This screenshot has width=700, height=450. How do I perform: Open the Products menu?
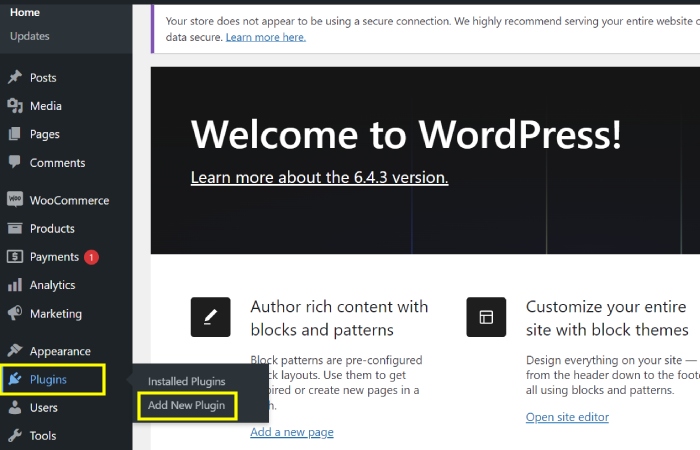(52, 229)
